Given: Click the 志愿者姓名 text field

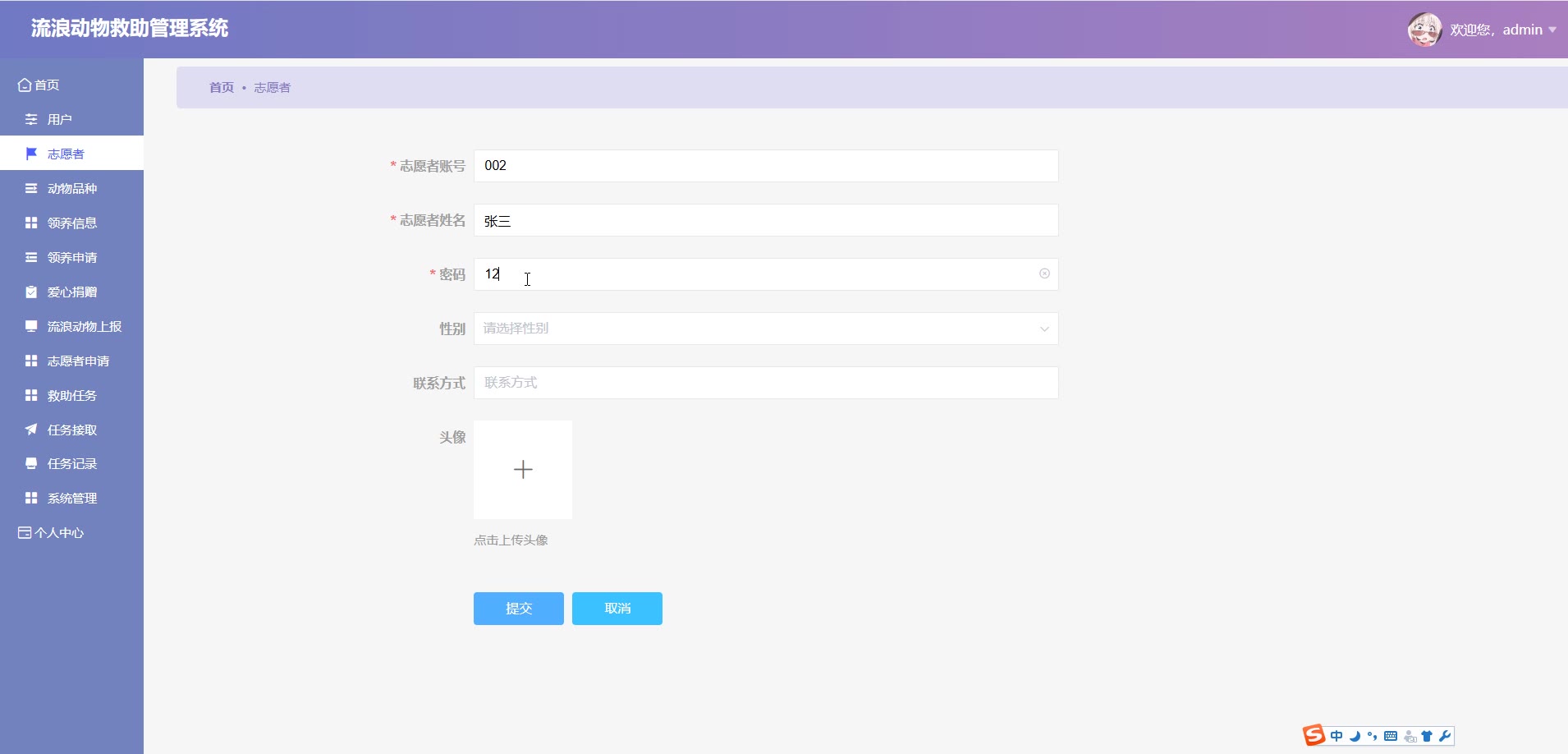Looking at the screenshot, I should click(765, 220).
